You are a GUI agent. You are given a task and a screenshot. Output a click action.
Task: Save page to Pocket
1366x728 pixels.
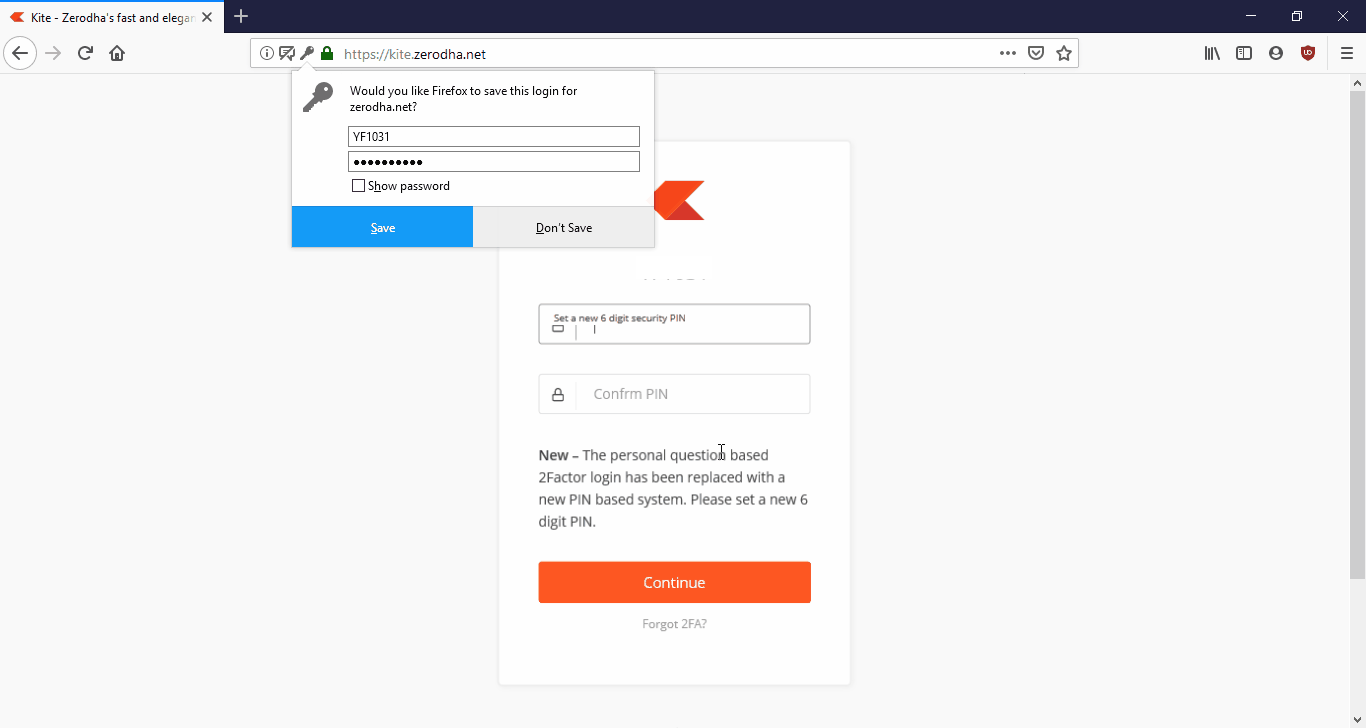pos(1036,54)
